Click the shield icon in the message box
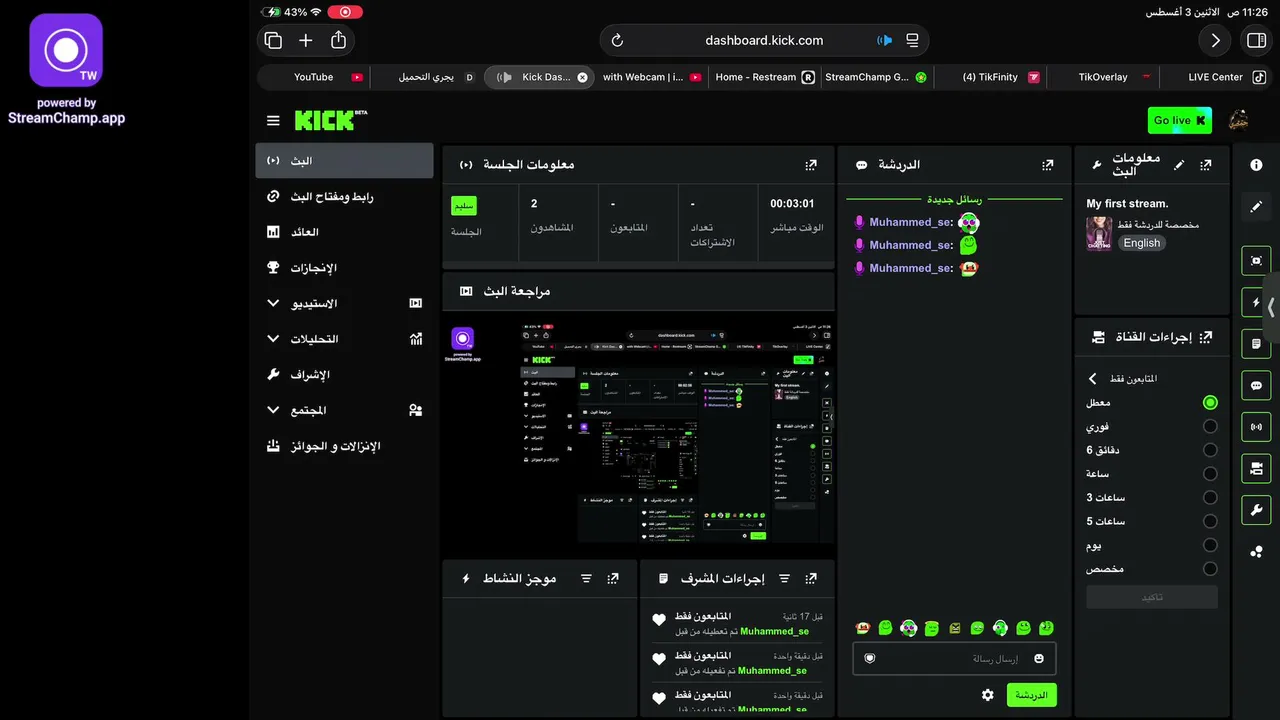Screen dimensions: 1280x720 pos(869,658)
